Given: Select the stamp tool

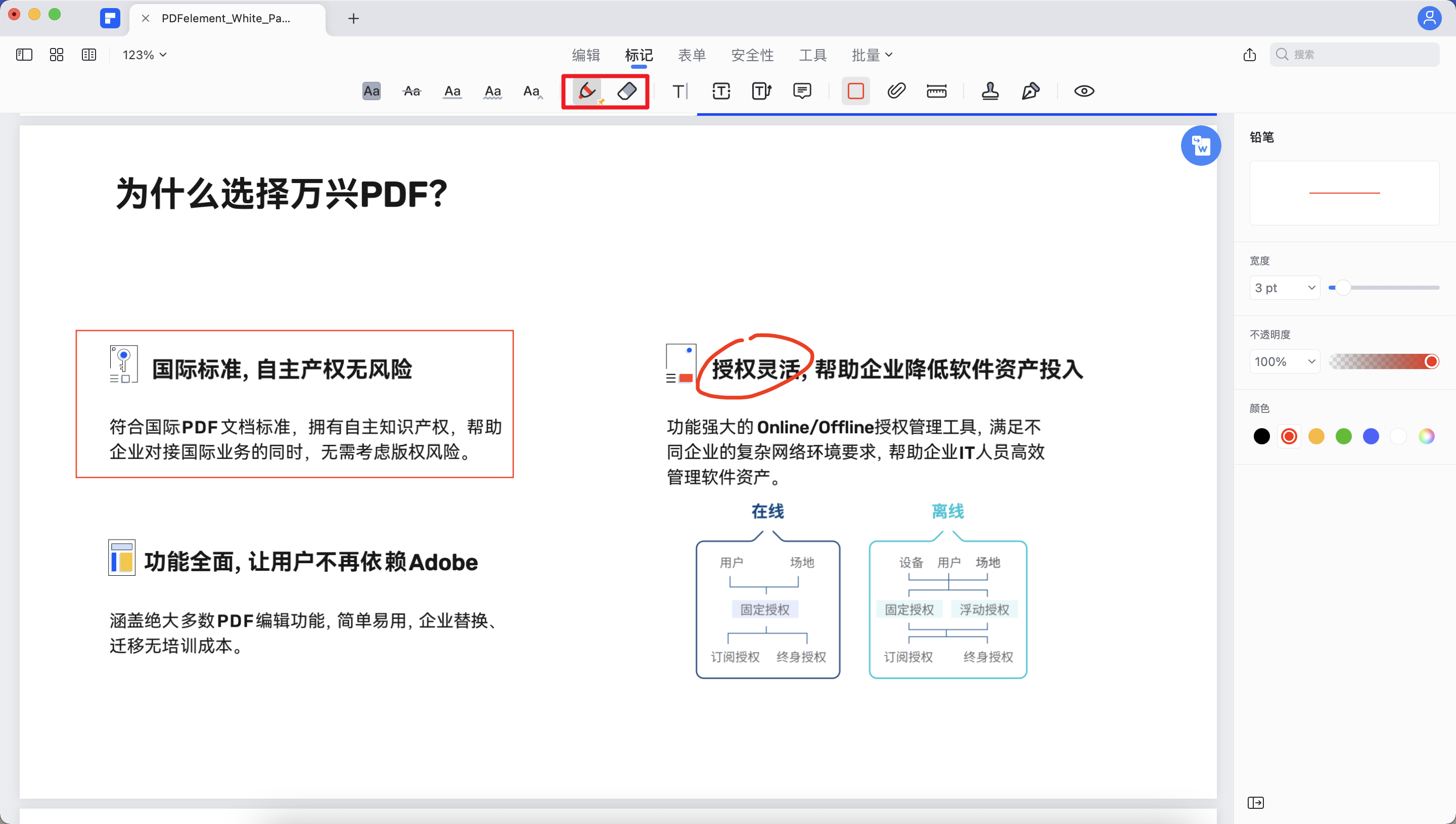Looking at the screenshot, I should [x=990, y=91].
